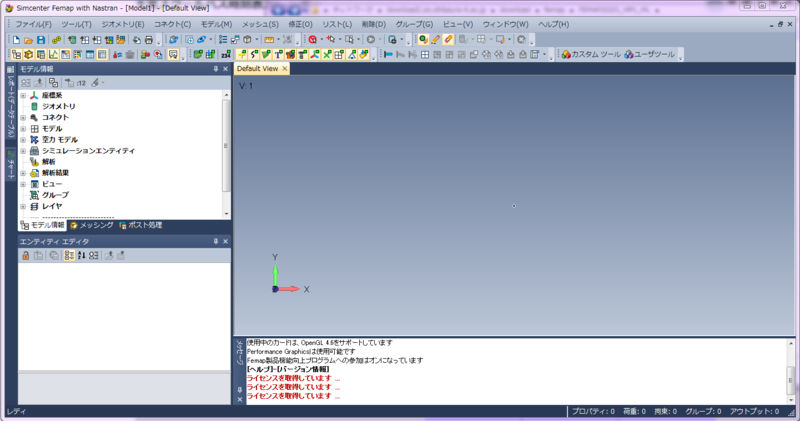Close the Default View tab

(284, 69)
